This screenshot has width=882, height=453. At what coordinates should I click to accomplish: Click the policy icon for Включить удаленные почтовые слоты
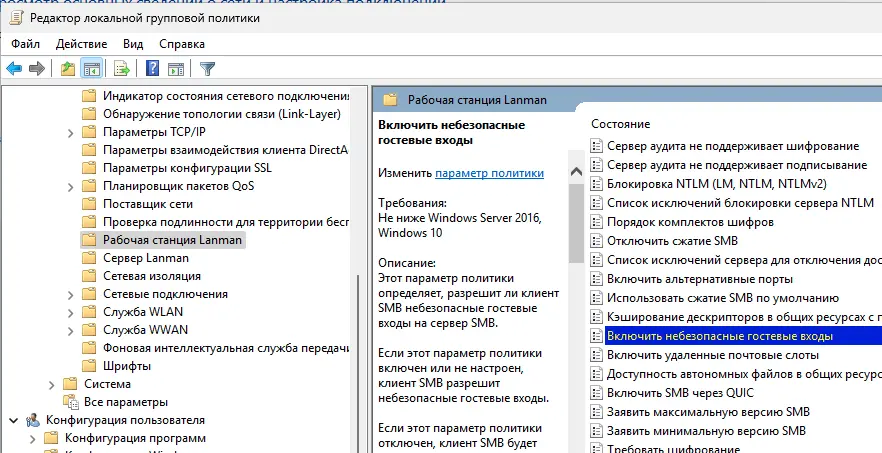pos(596,355)
